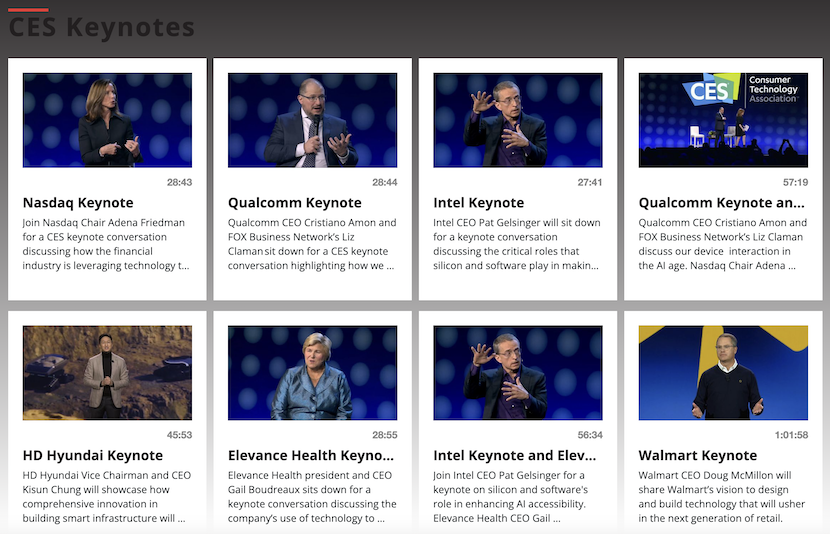This screenshot has height=534, width=830.
Task: Open the Walmart Keynote video thumbnail
Action: tap(723, 372)
